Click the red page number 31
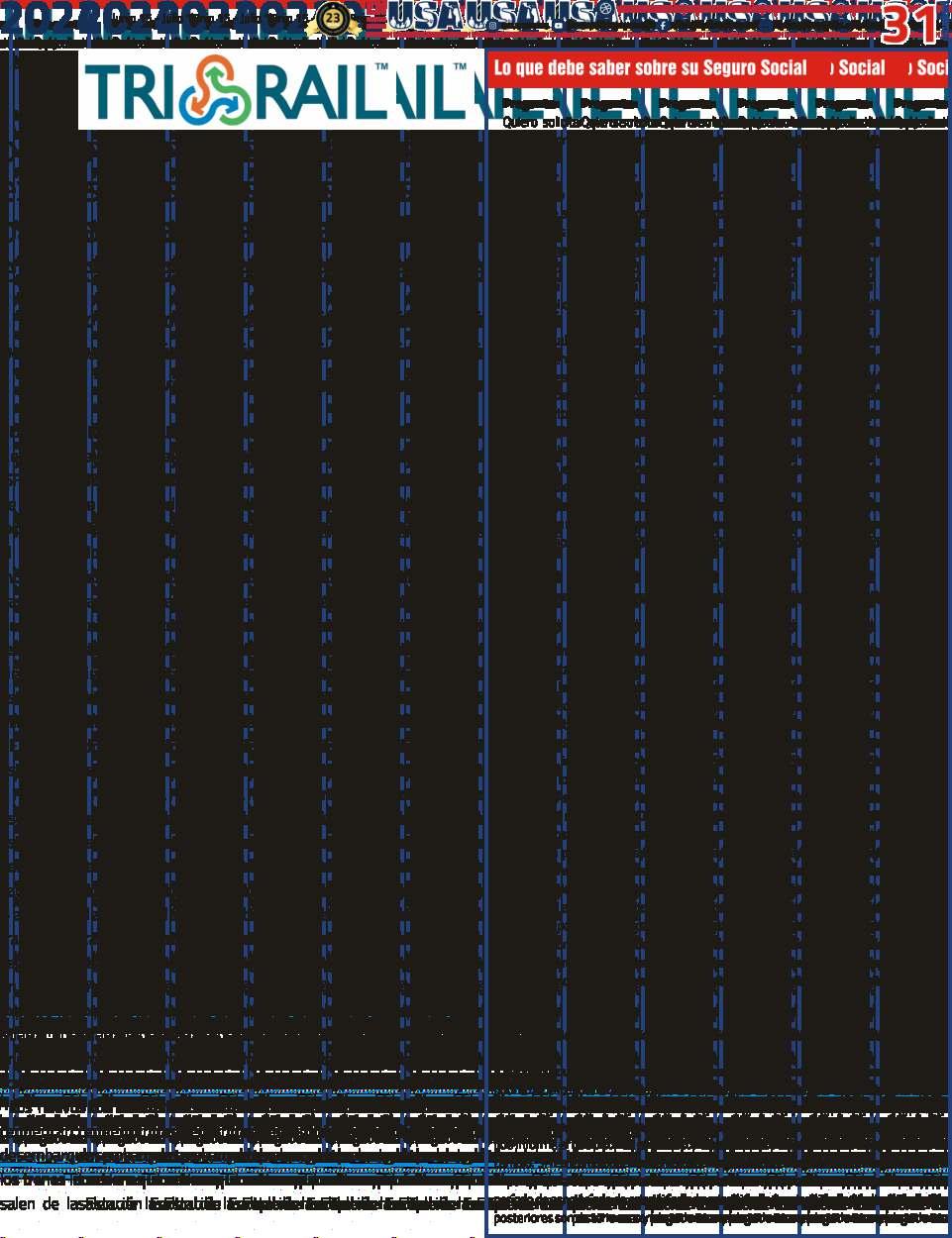 909,25
